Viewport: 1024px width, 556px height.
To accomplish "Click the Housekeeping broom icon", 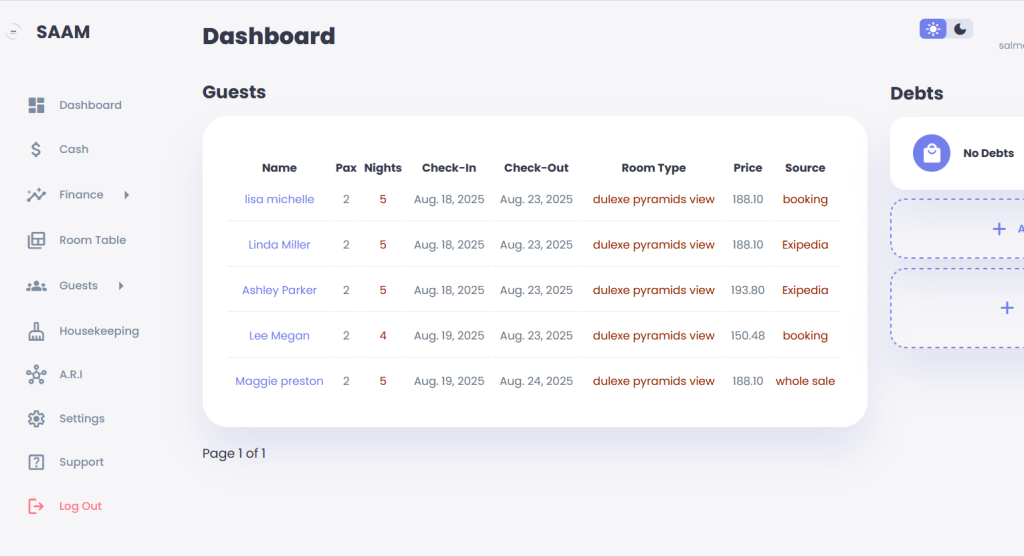I will 36,331.
